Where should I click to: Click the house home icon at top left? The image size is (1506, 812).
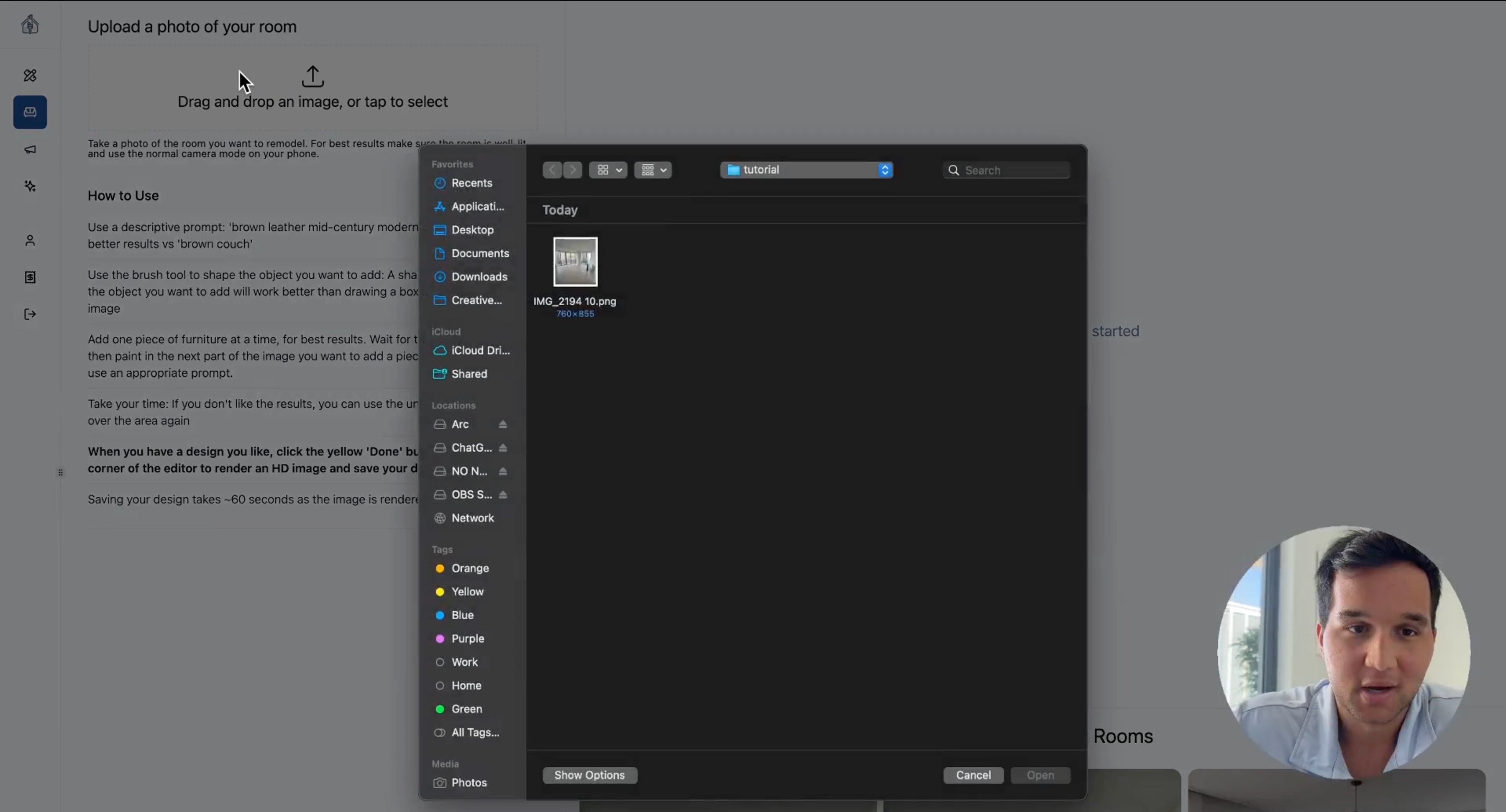[x=29, y=25]
